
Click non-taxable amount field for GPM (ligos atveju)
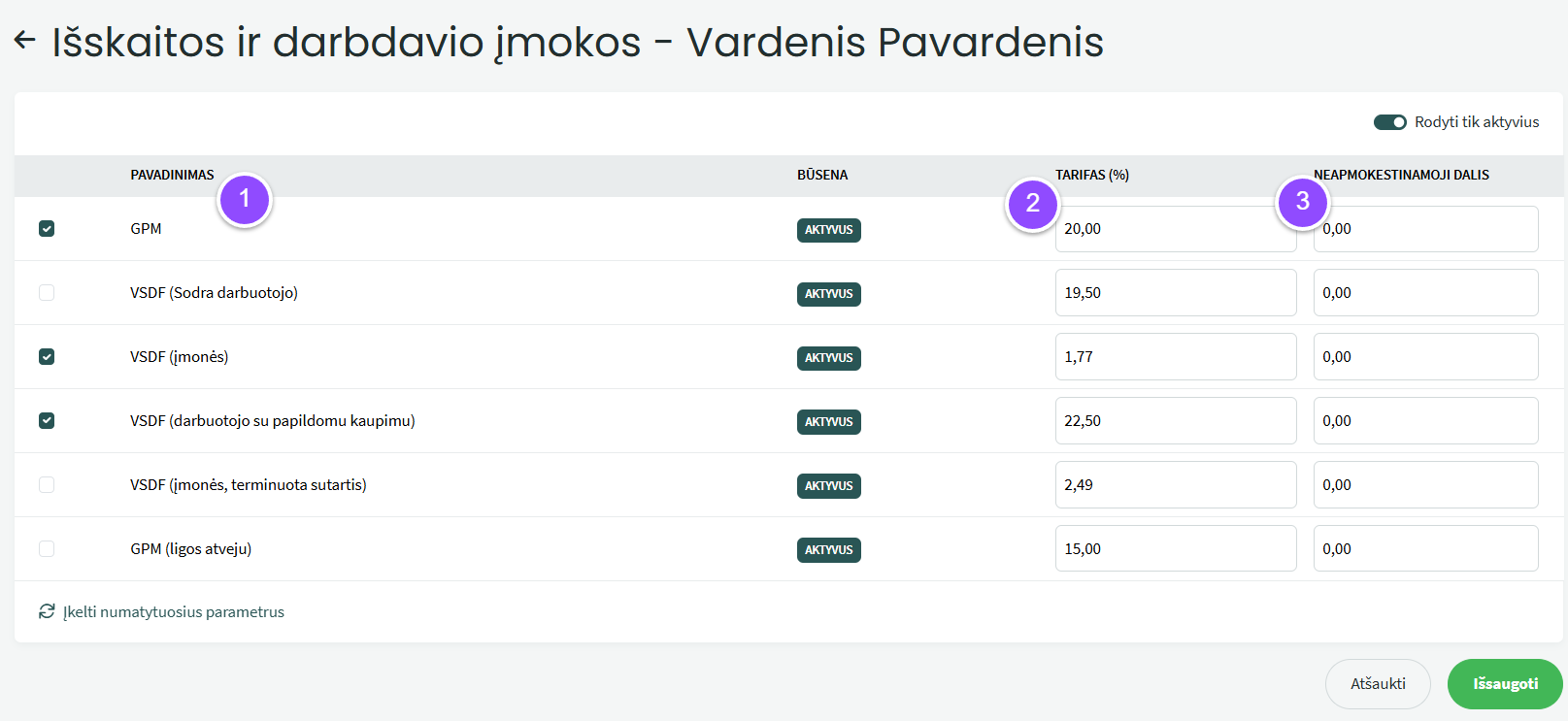click(x=1425, y=549)
